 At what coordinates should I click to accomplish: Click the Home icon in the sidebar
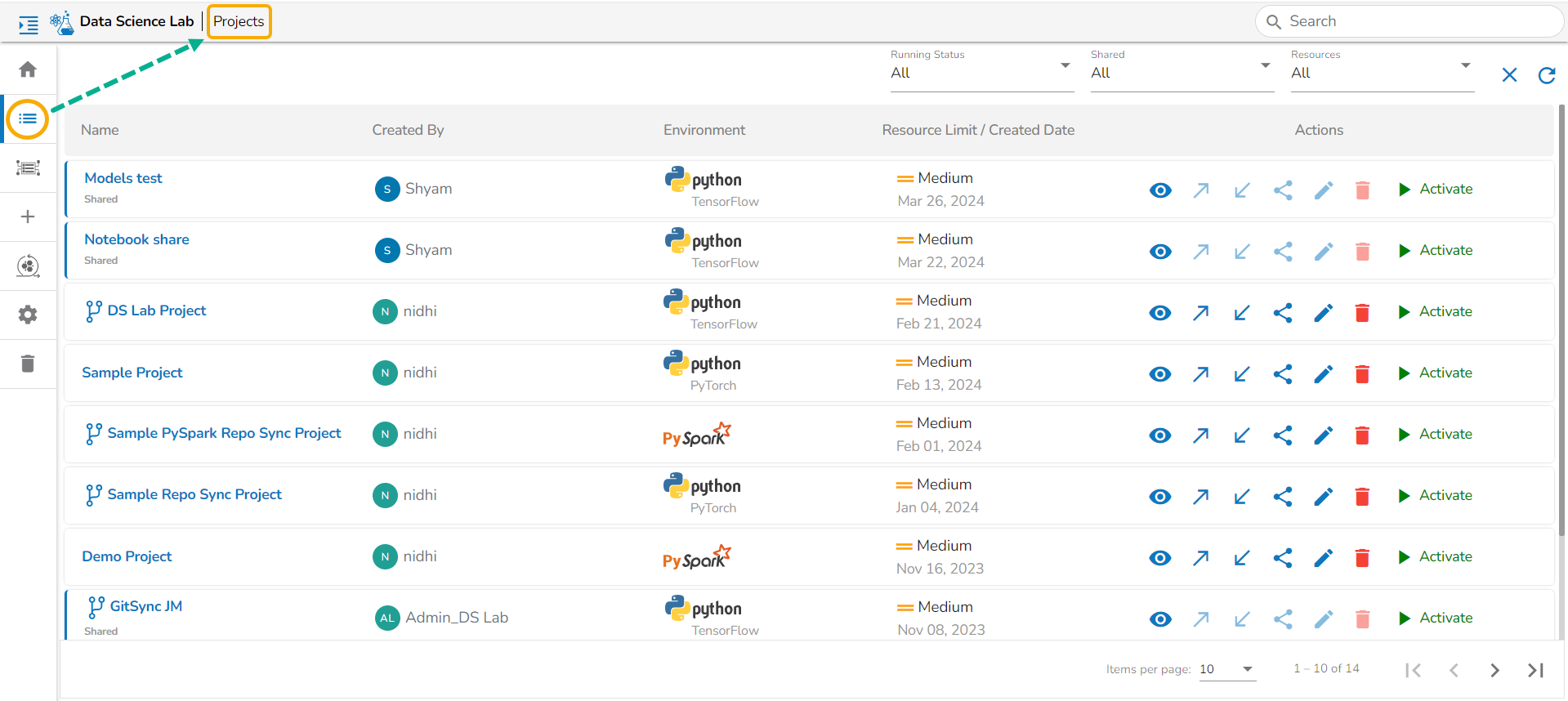pos(28,69)
